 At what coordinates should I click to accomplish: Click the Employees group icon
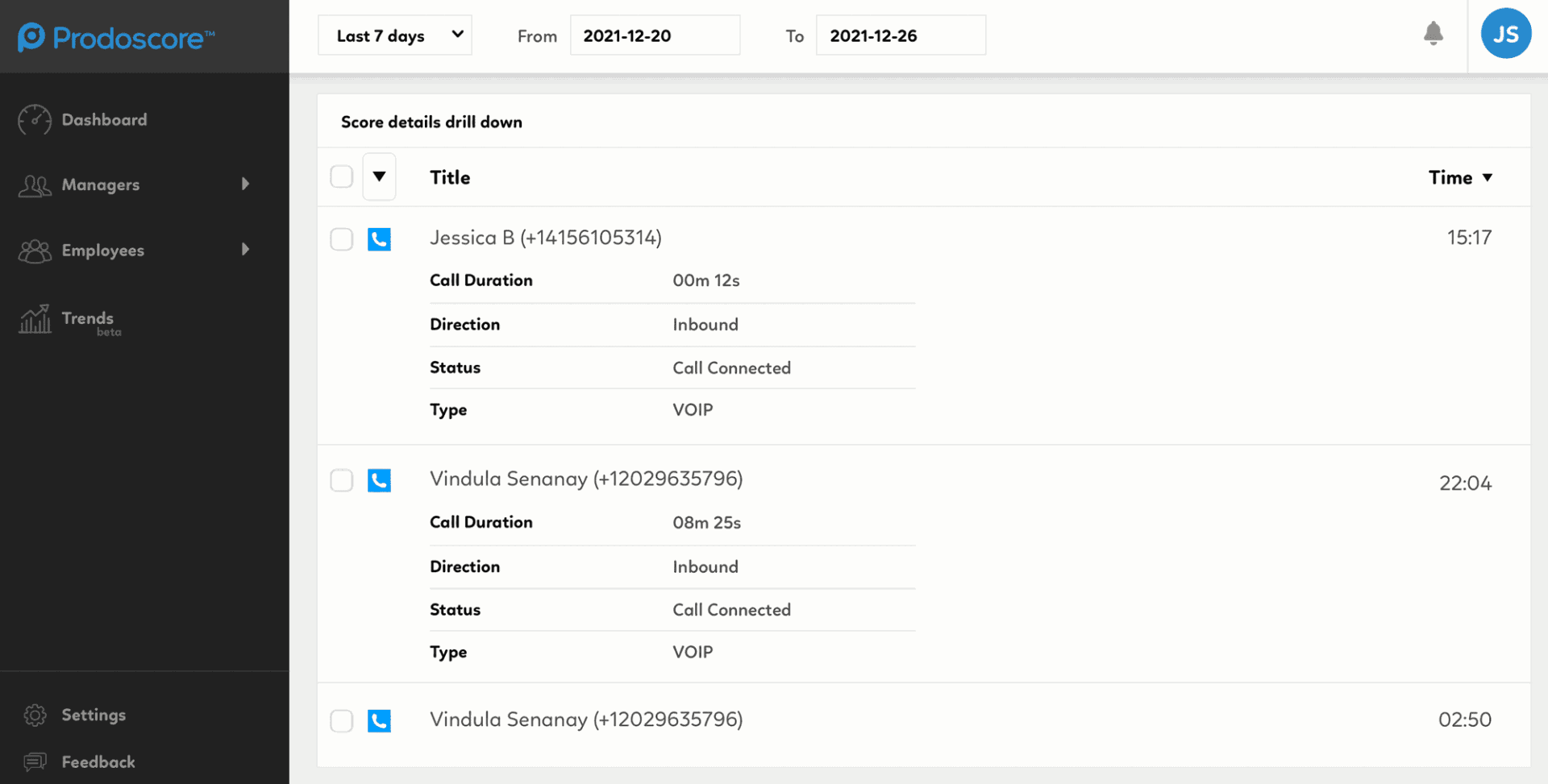pyautogui.click(x=35, y=251)
